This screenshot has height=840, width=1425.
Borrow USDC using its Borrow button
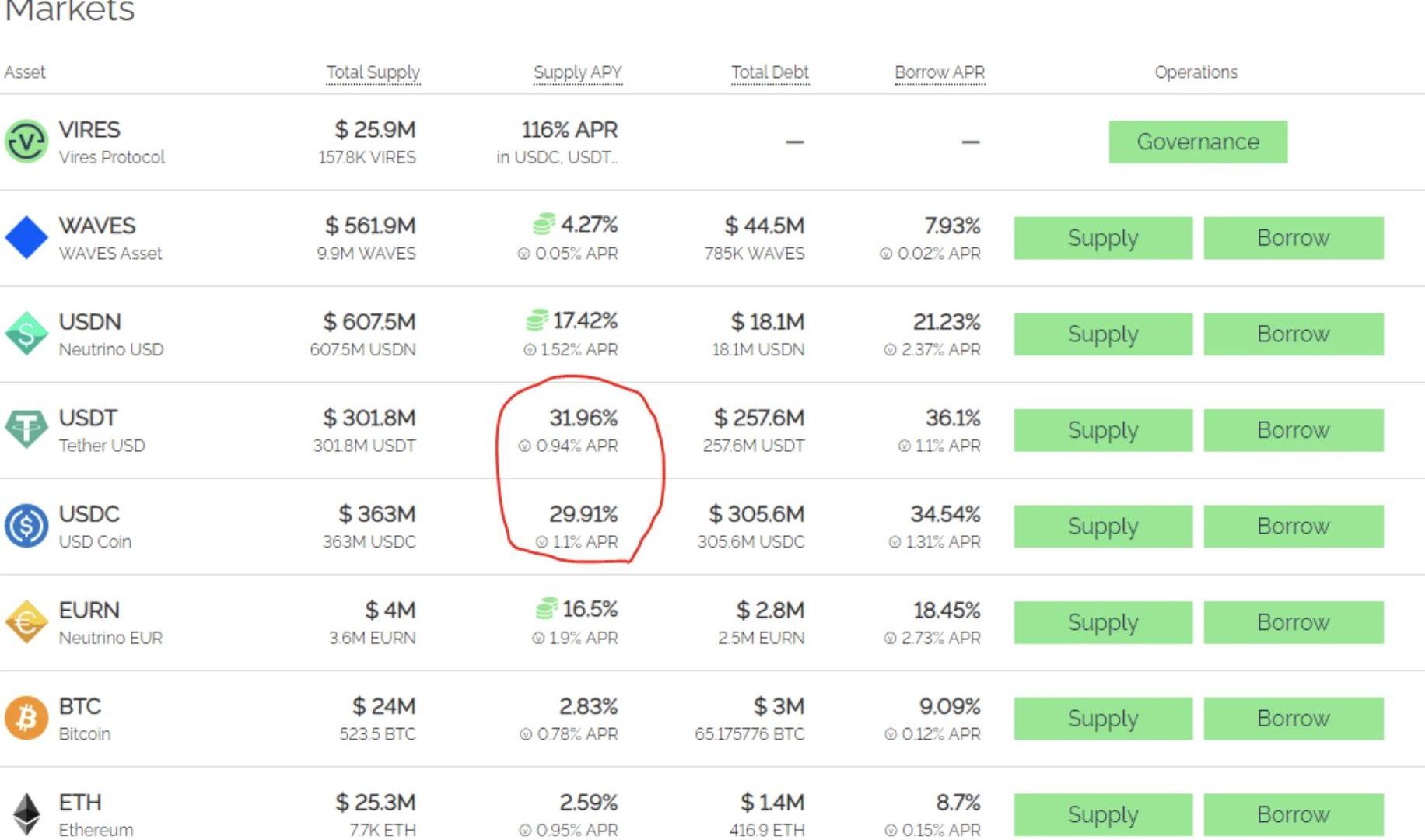coord(1294,527)
